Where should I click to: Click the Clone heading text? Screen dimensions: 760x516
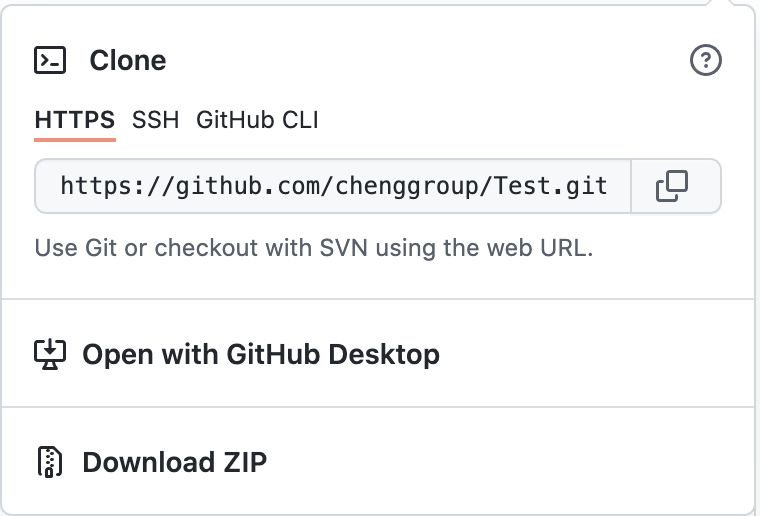(128, 61)
